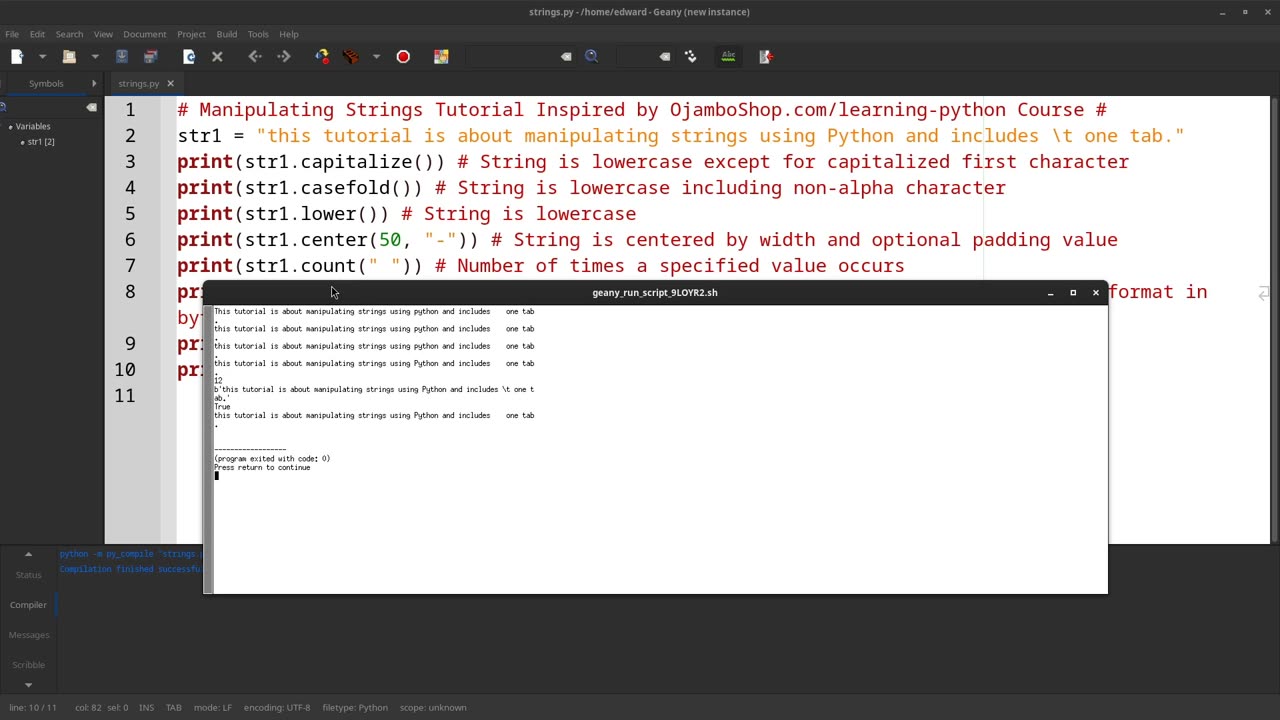Click the INS mode indicator
Image resolution: width=1280 pixels, height=720 pixels.
coord(146,708)
